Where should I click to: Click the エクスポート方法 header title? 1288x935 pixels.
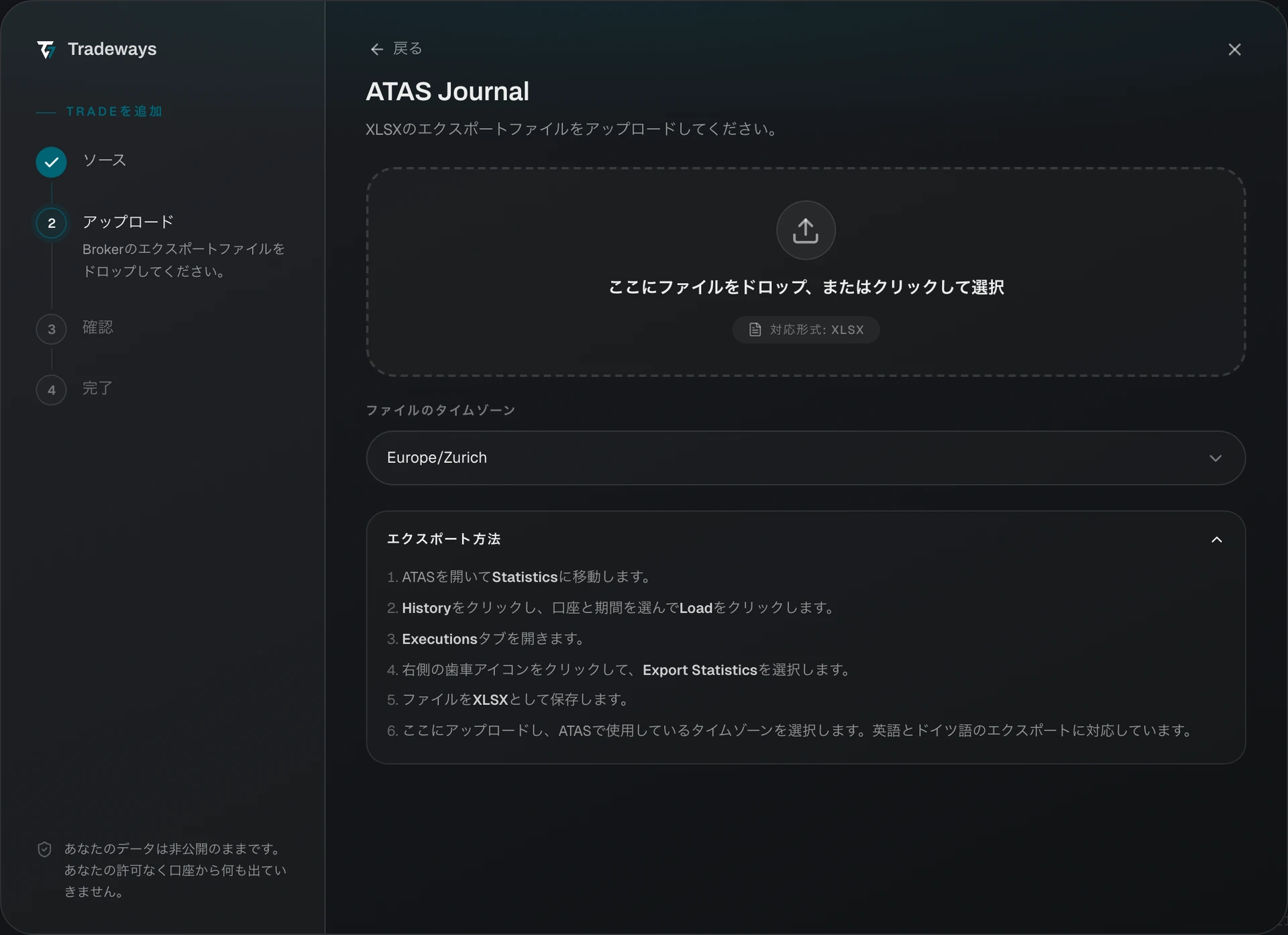coord(443,539)
